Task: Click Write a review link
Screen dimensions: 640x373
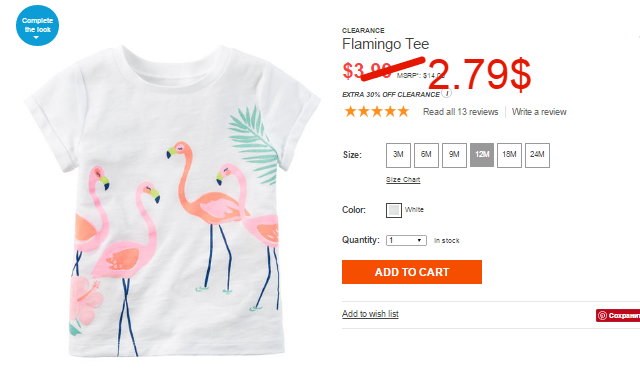Action: click(x=539, y=112)
